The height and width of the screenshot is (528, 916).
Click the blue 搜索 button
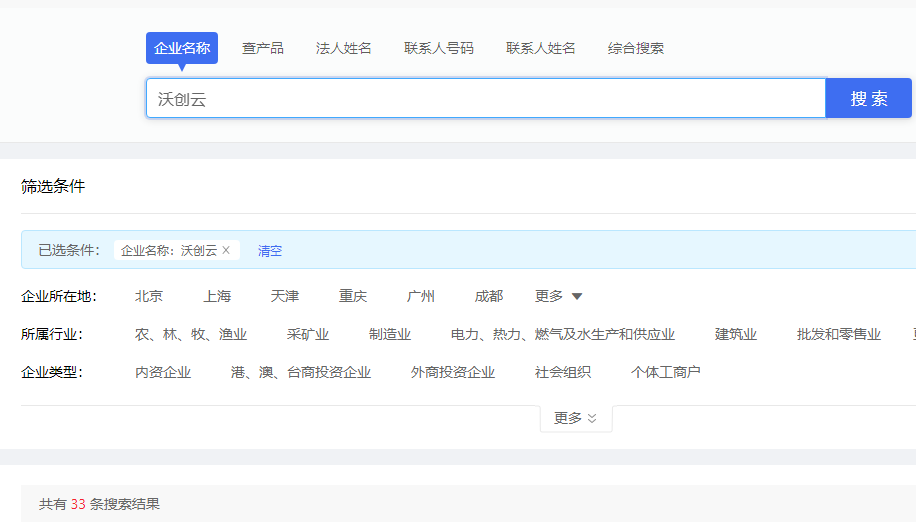pyautogui.click(x=869, y=98)
